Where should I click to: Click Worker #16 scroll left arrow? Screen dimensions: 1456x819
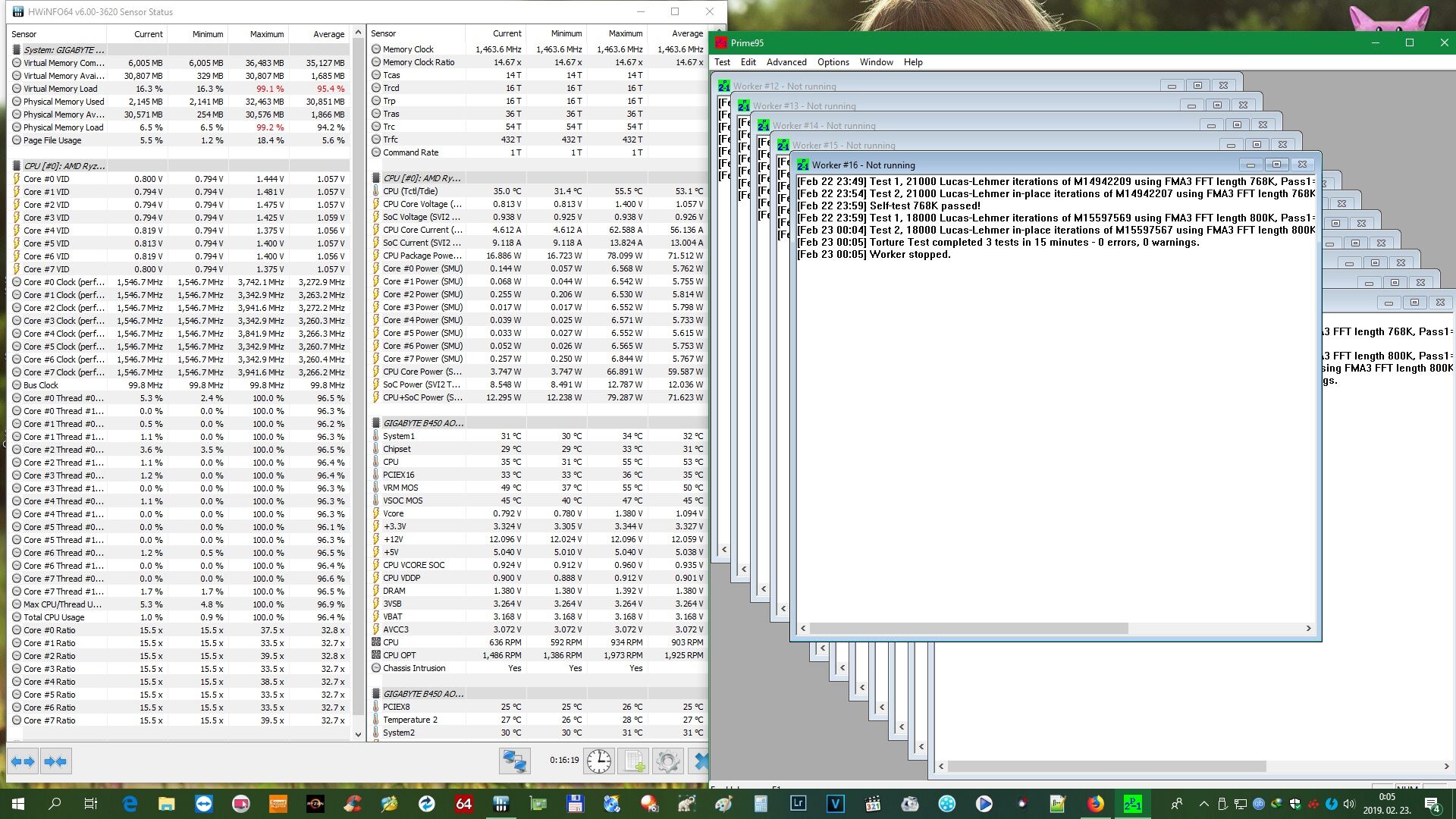[x=803, y=629]
